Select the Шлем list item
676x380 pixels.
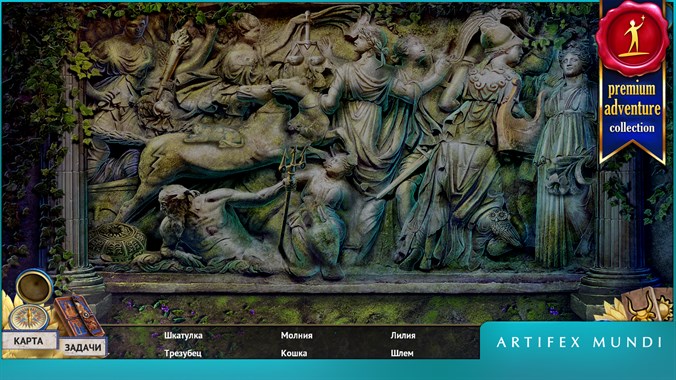click(402, 353)
